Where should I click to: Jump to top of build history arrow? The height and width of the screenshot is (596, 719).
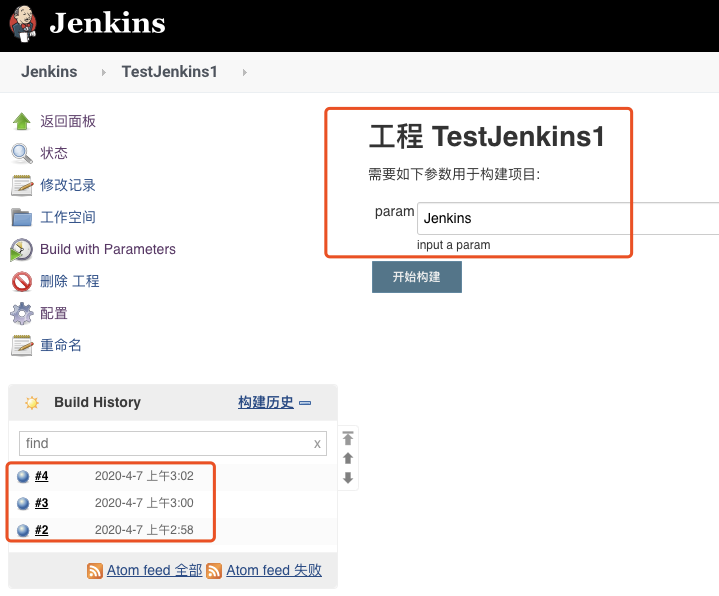[348, 438]
